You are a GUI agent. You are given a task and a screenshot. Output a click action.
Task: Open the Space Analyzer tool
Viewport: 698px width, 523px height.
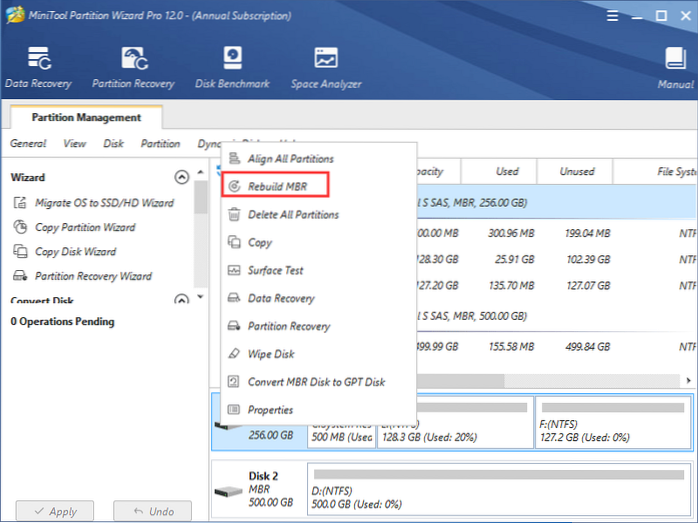(326, 67)
